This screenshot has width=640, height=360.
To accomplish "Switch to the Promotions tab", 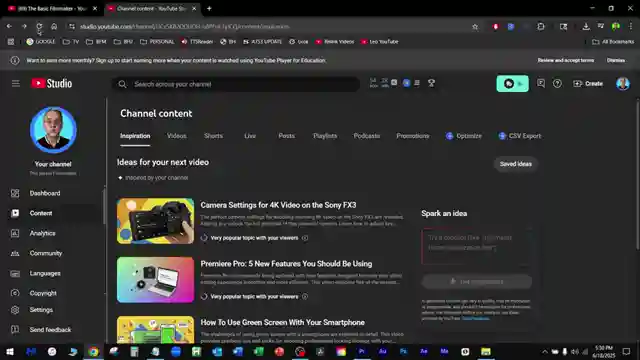I will (413, 136).
